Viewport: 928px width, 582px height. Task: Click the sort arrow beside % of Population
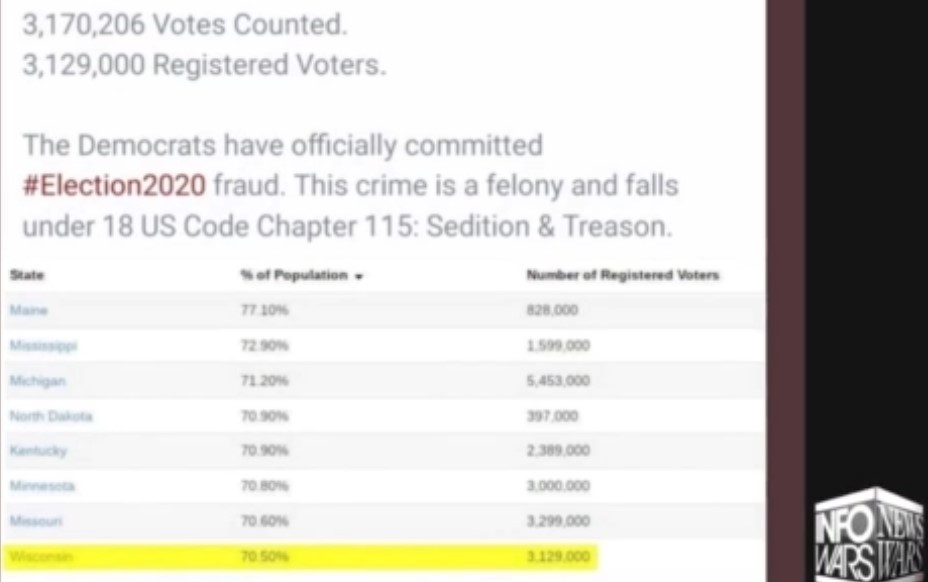[x=358, y=276]
